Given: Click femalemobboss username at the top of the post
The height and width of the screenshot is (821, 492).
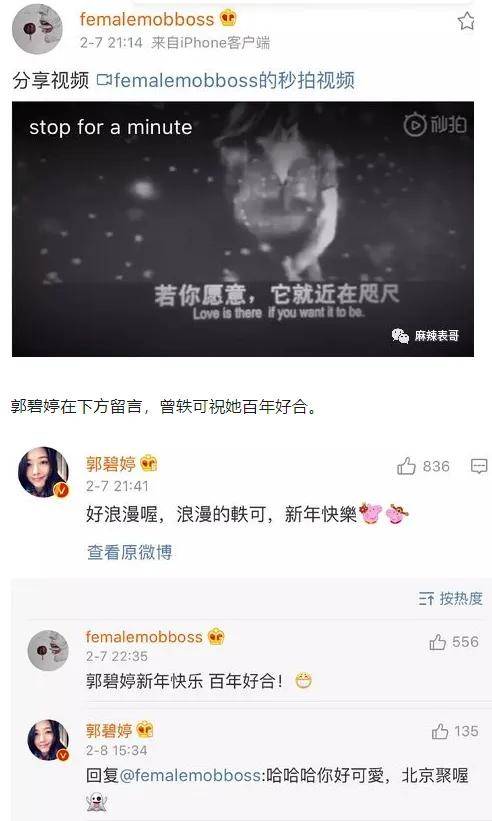Looking at the screenshot, I should pos(147,19).
